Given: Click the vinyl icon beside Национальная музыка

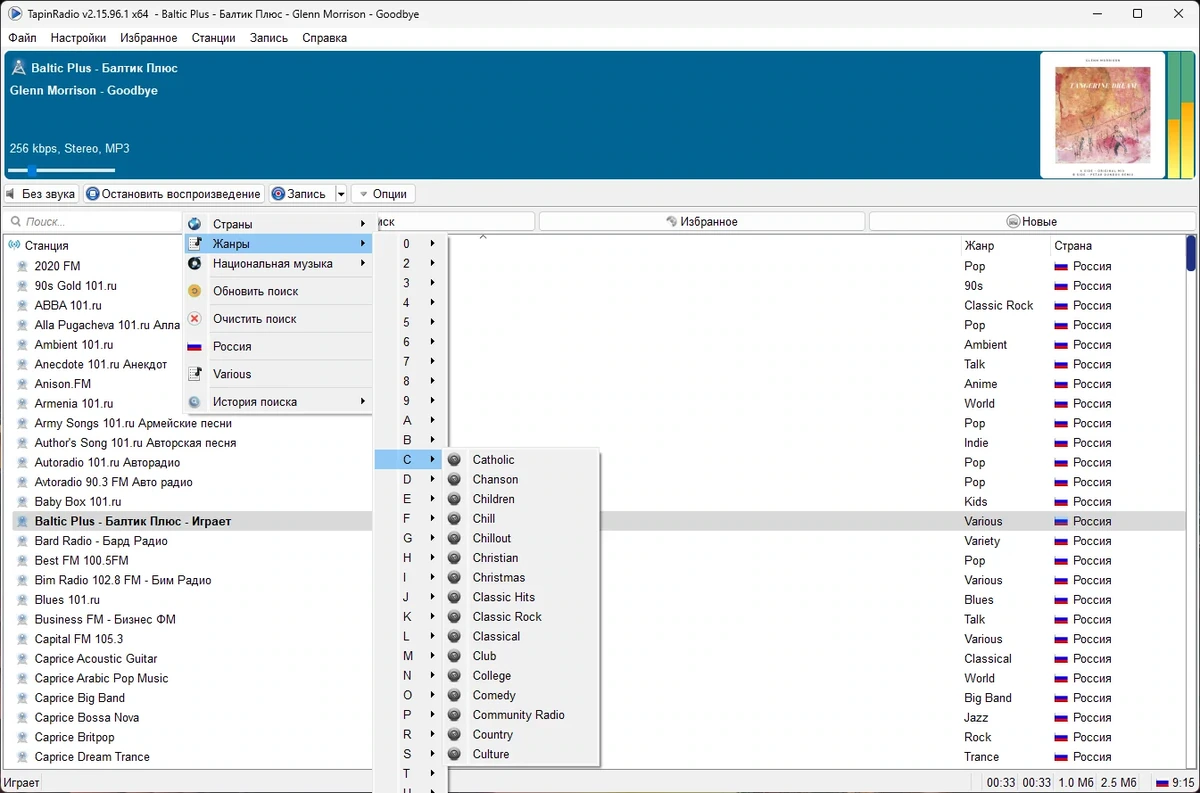Looking at the screenshot, I should 194,264.
